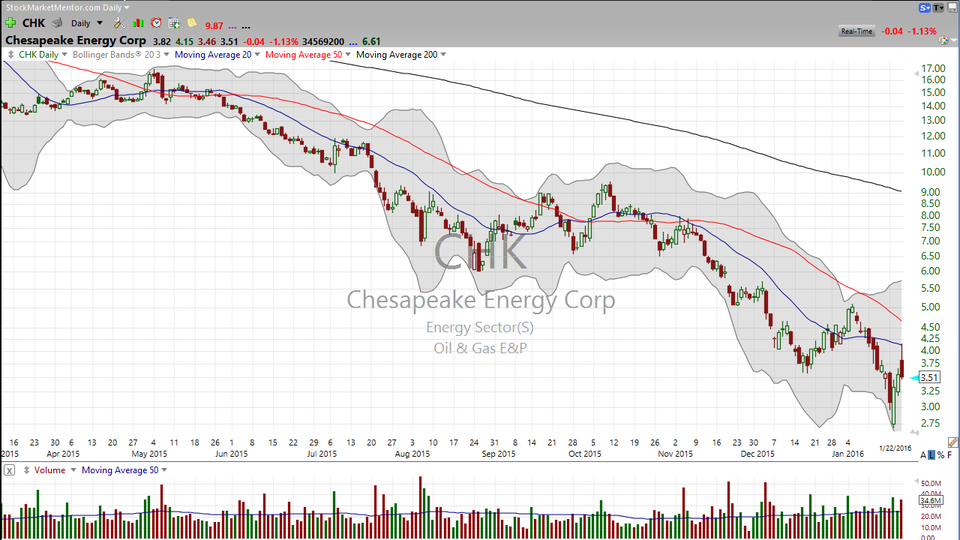The image size is (960, 540).
Task: Click the window layout icon at top right
Action: (951, 7)
